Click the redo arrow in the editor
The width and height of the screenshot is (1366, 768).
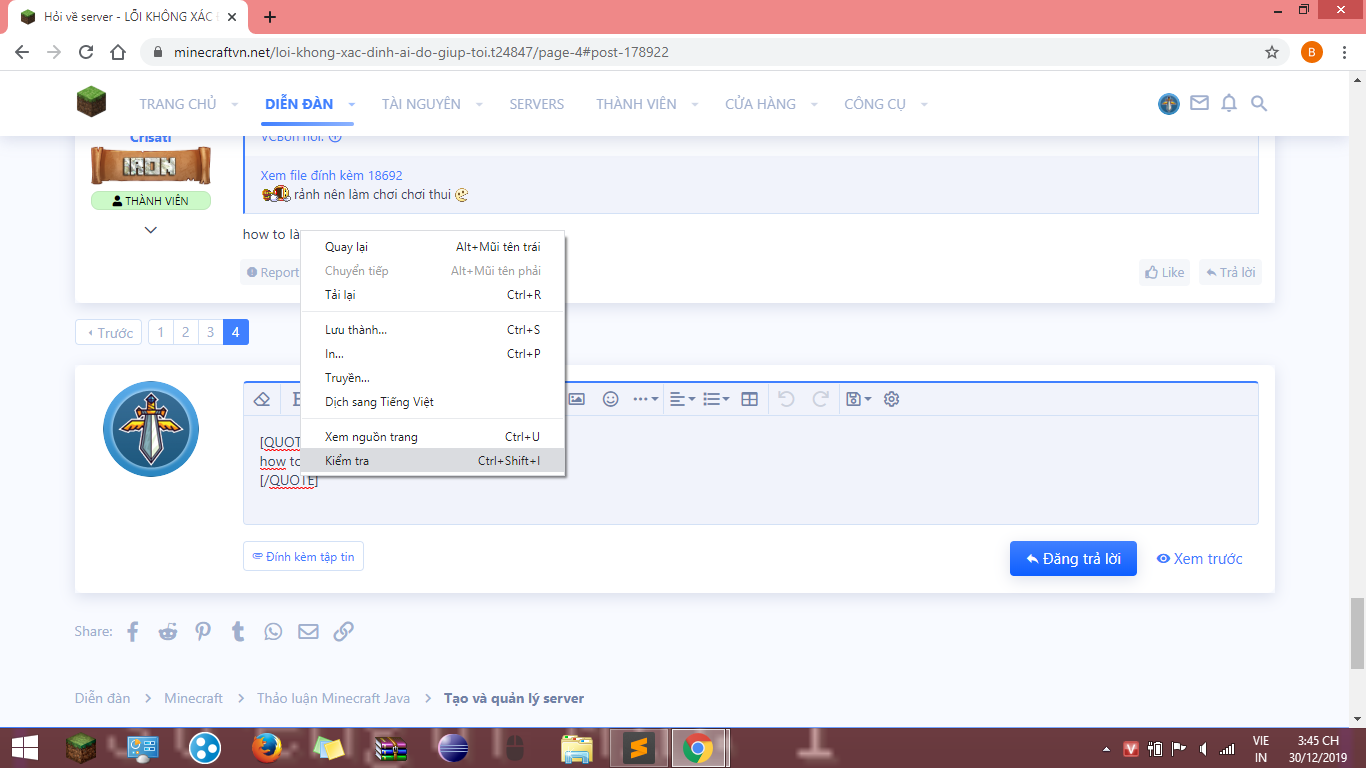coord(820,399)
